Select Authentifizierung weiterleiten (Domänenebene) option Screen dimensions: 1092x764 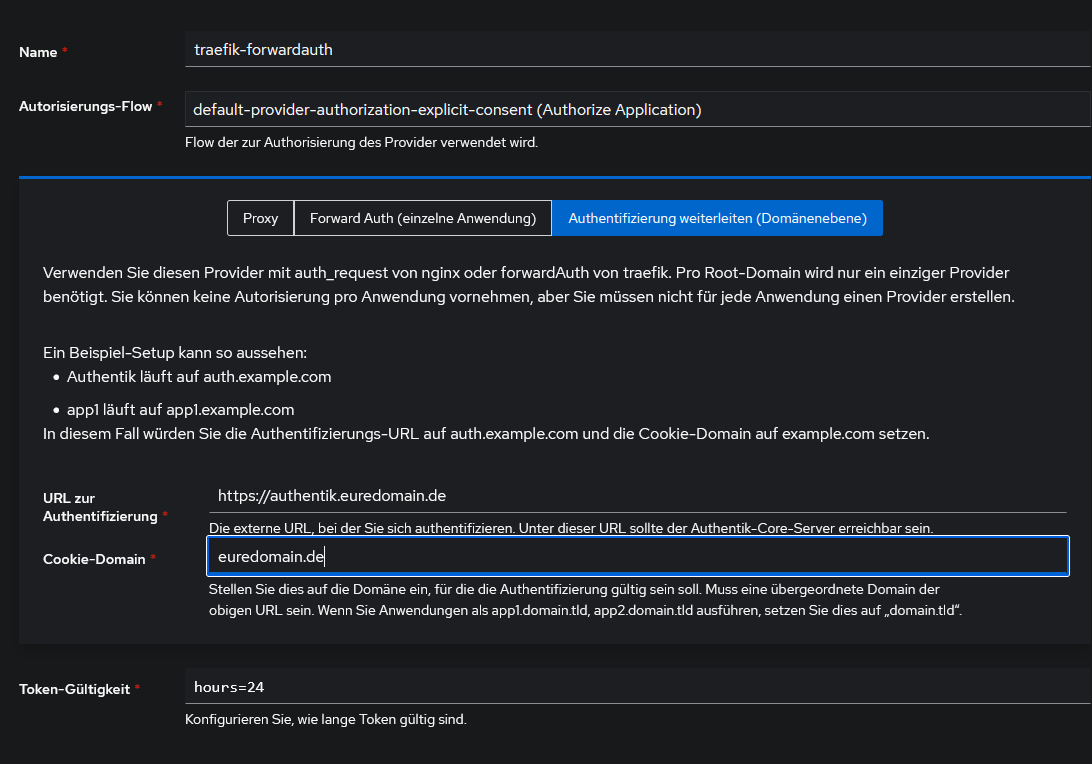(717, 218)
